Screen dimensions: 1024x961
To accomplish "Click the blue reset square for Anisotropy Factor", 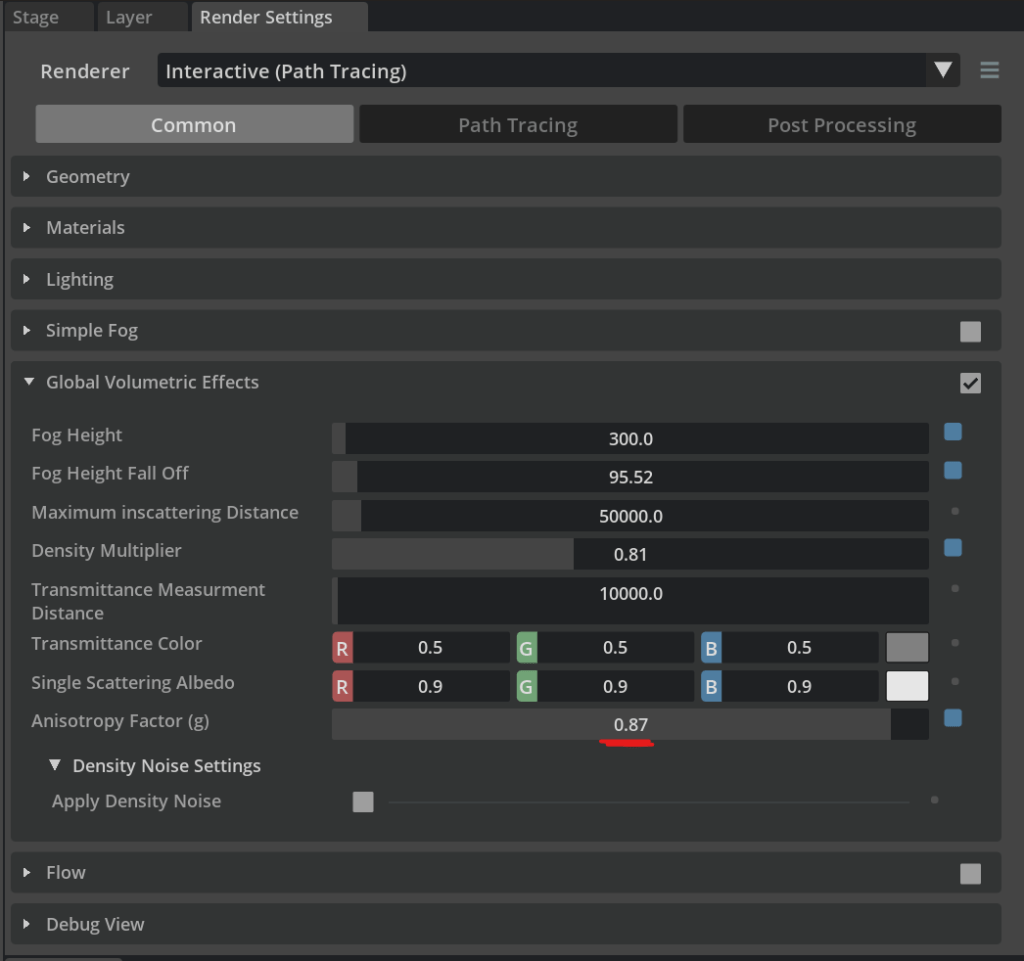I will click(x=953, y=718).
